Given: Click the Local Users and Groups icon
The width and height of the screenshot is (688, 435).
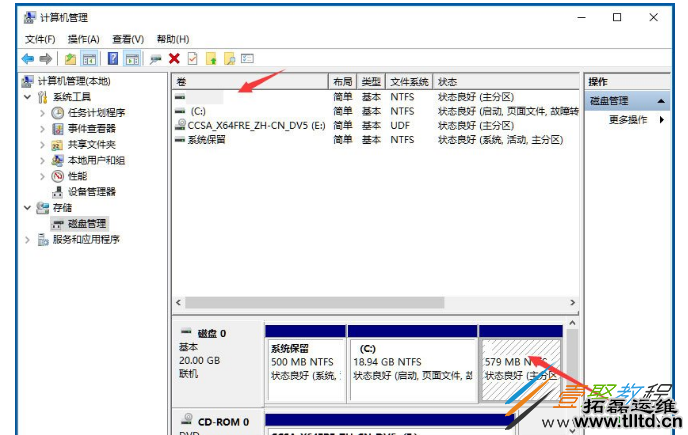Looking at the screenshot, I should (57, 160).
